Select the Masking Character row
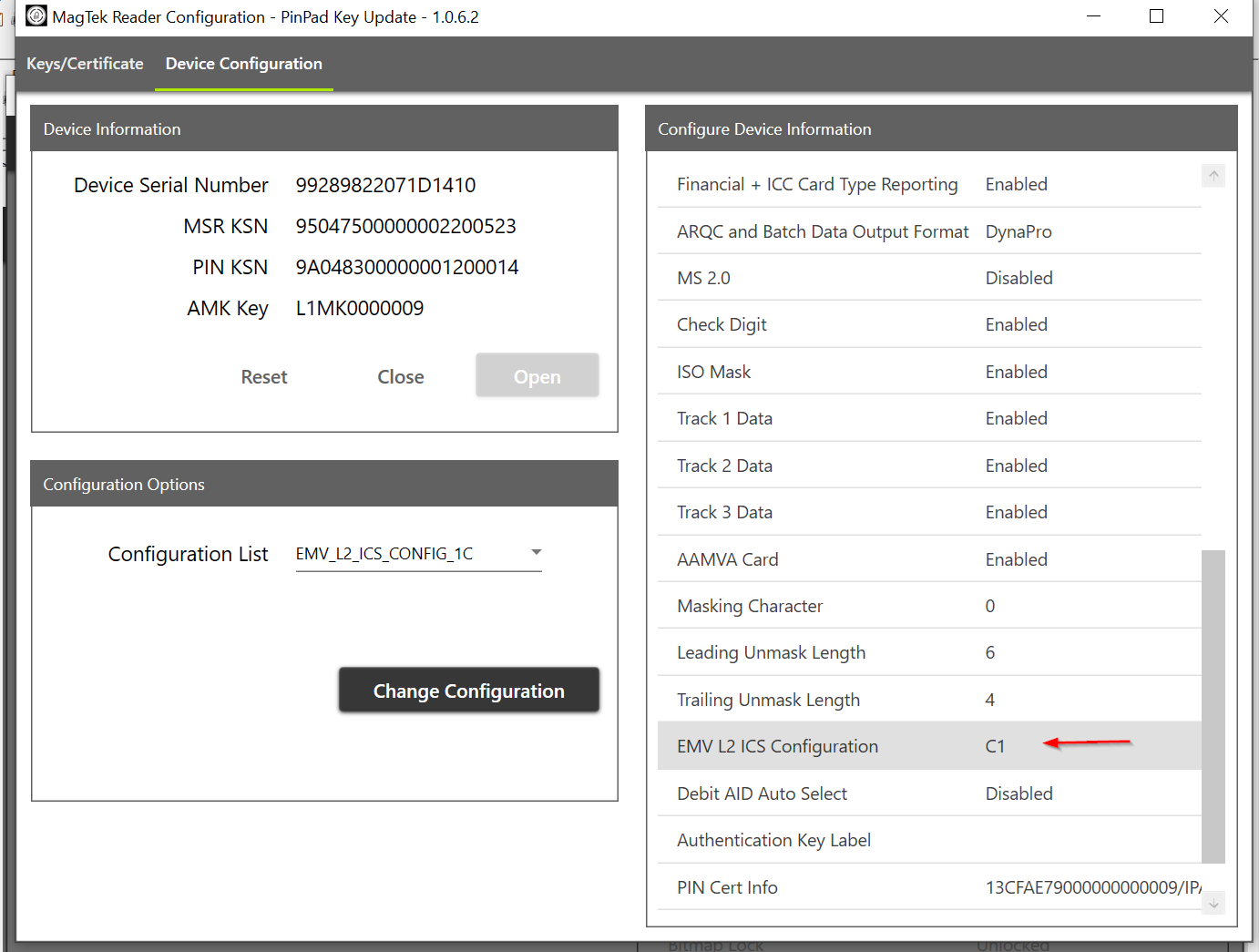Screen dimensions: 1259x952 [929, 606]
